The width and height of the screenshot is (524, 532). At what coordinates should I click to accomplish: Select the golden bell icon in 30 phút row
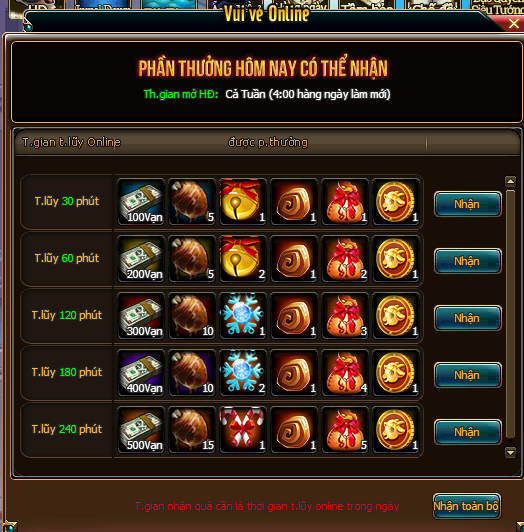(x=243, y=202)
